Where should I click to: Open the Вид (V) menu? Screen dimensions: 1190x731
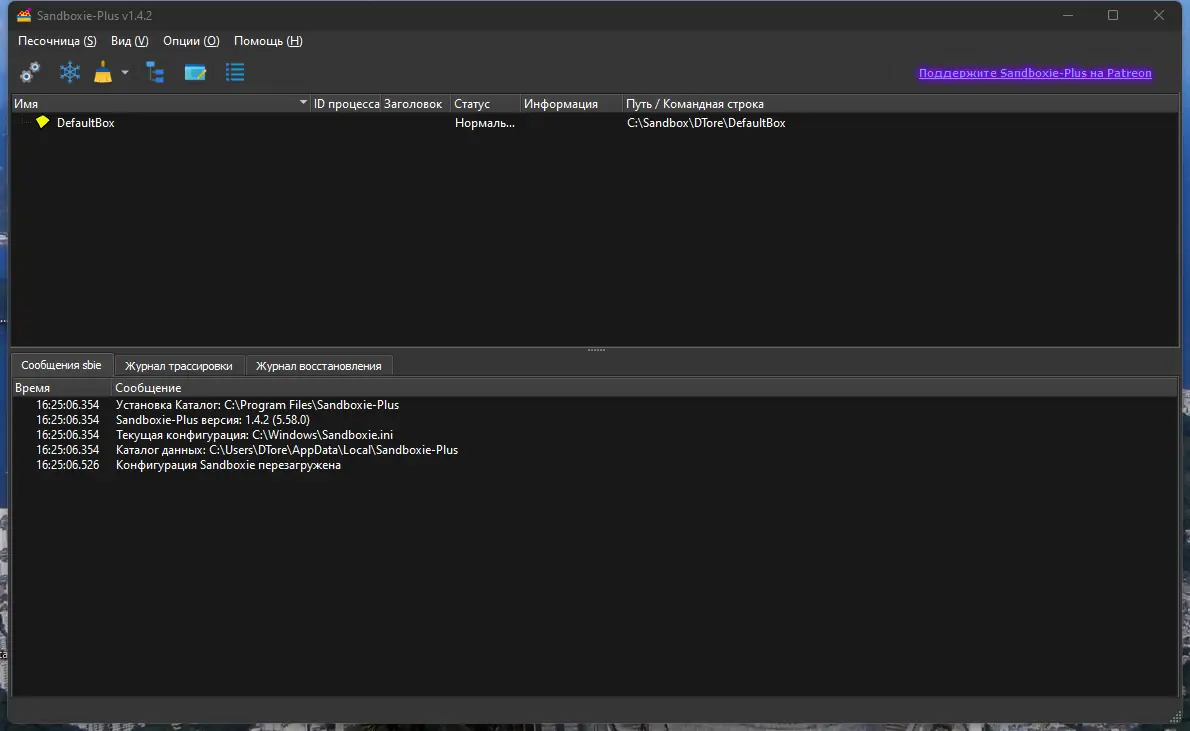129,41
